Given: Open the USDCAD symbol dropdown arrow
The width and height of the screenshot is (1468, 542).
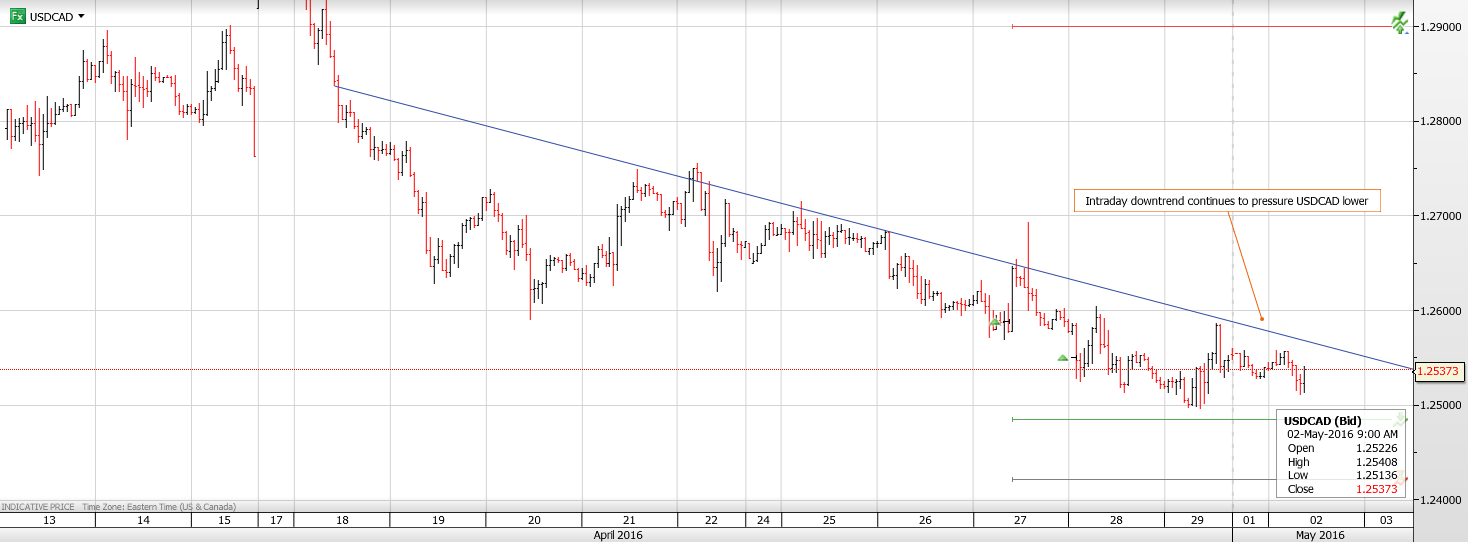Looking at the screenshot, I should 81,17.
